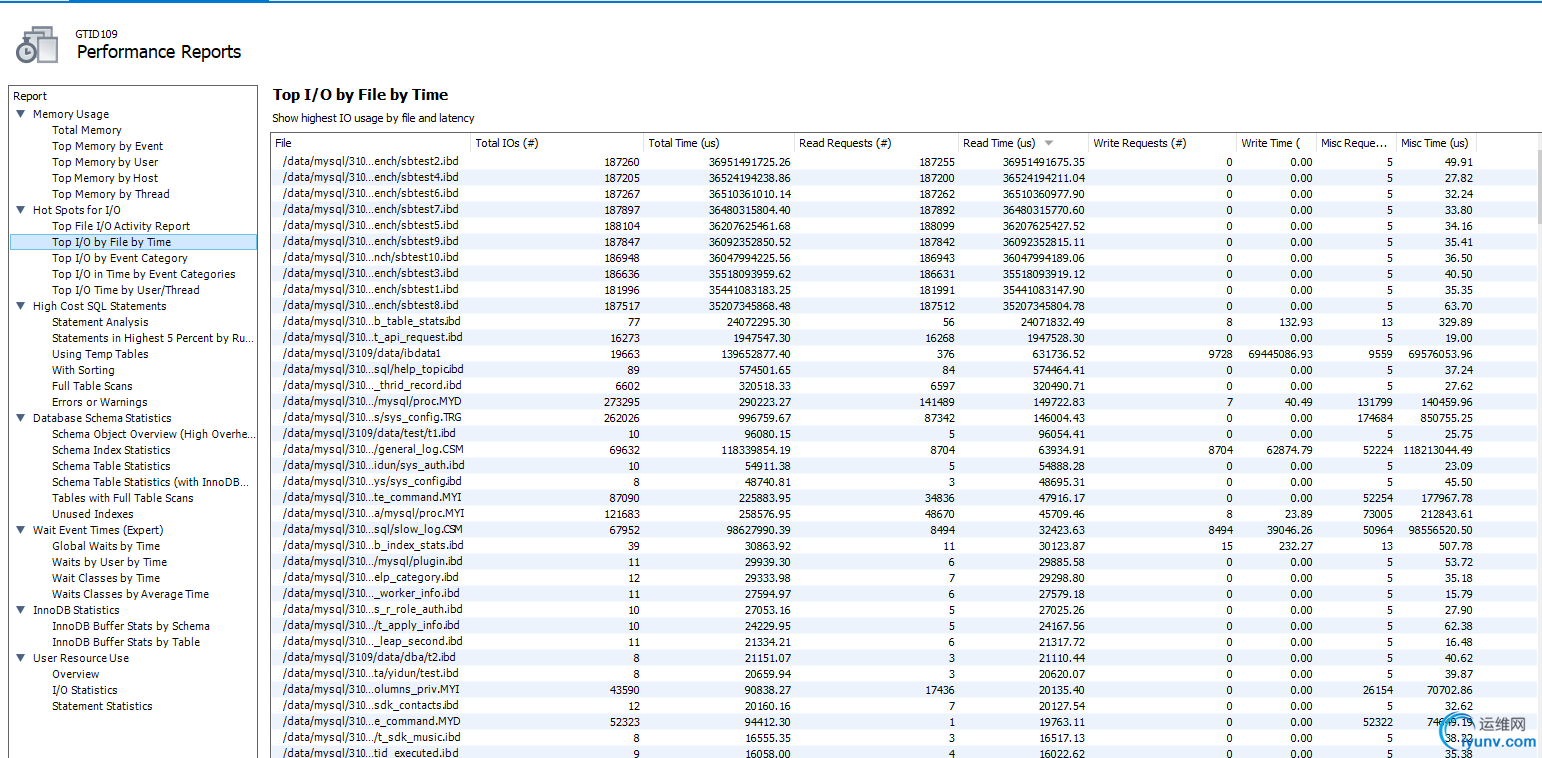This screenshot has width=1542, height=758.
Task: Select the sys_config.TRG file row
Action: tap(873, 418)
